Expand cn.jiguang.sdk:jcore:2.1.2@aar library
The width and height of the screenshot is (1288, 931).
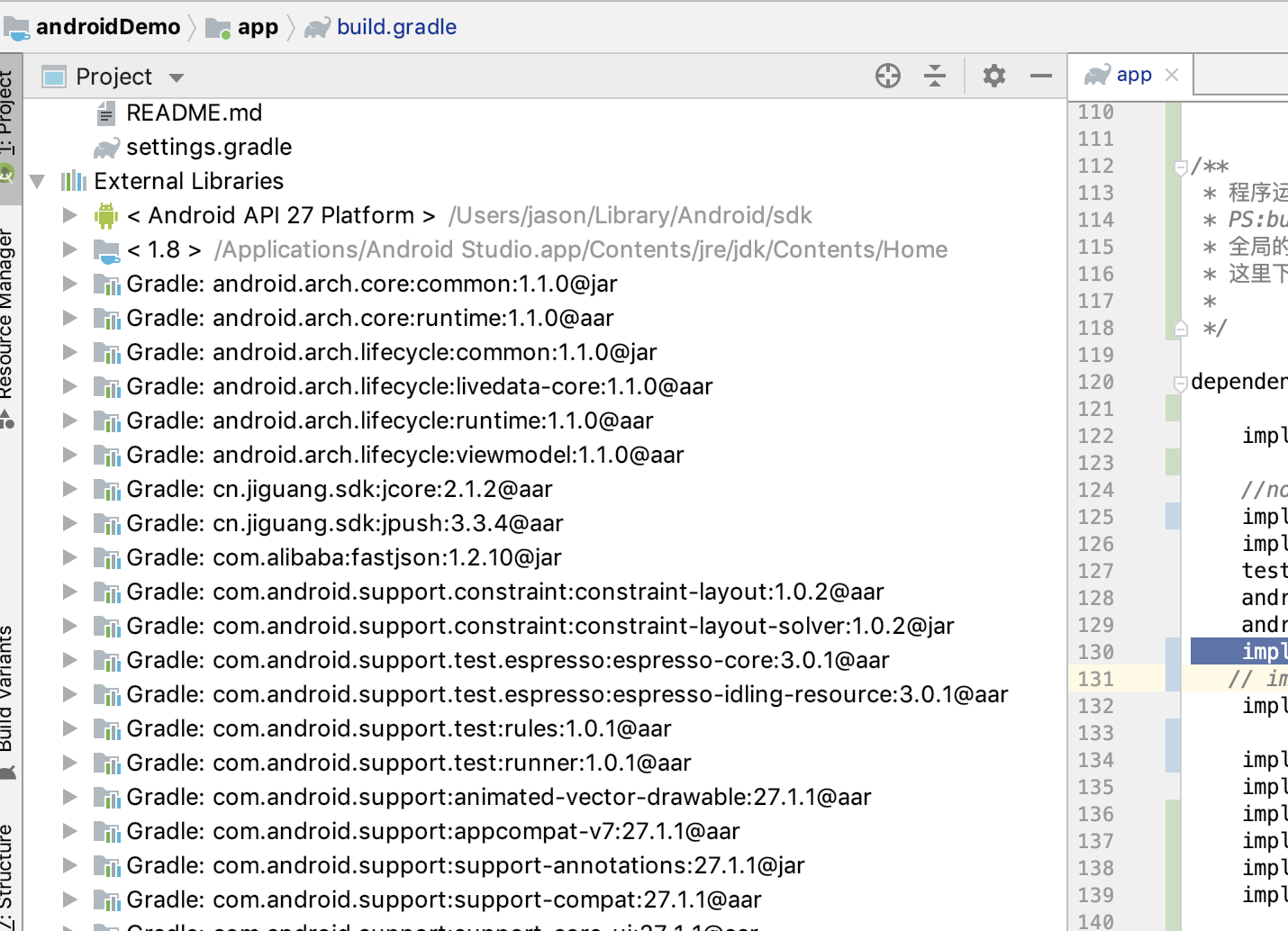pyautogui.click(x=69, y=489)
